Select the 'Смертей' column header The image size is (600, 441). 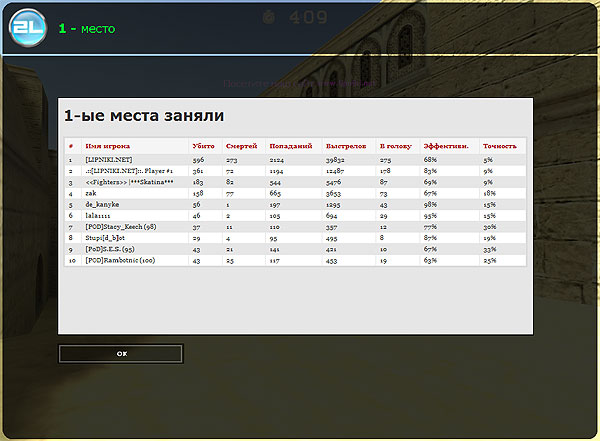pos(241,146)
